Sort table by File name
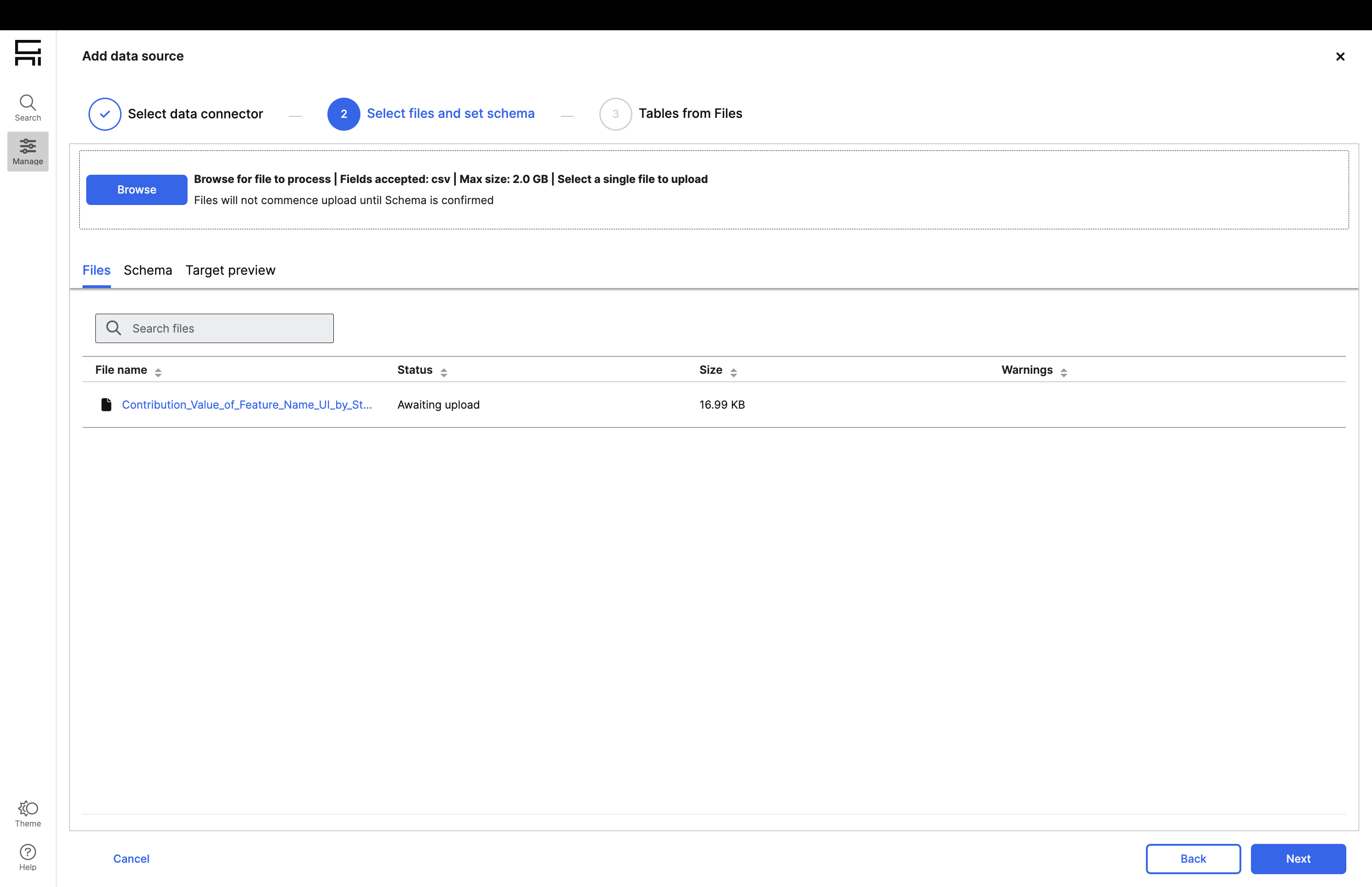 158,372
